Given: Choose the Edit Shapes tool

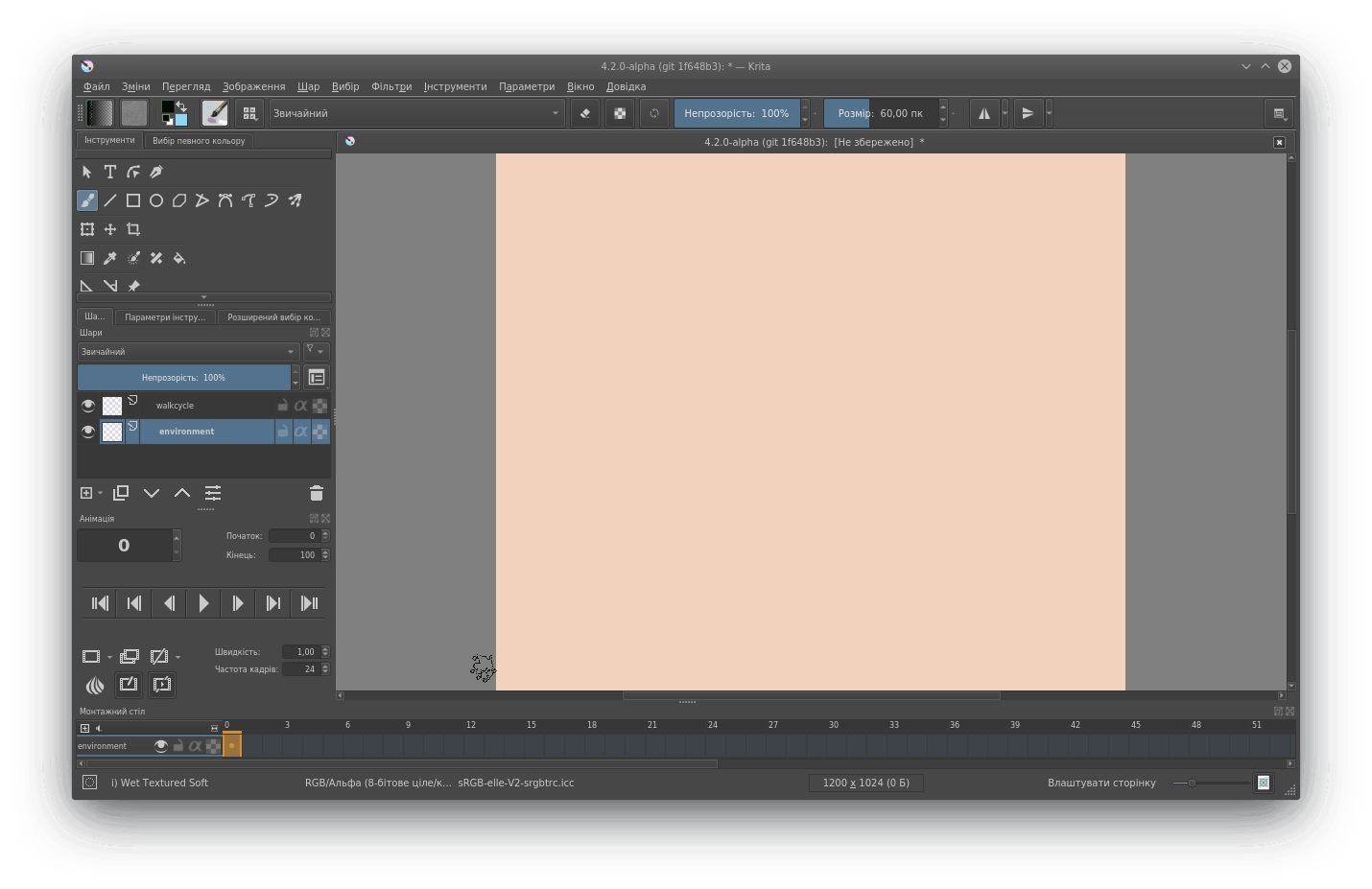Looking at the screenshot, I should [x=133, y=172].
